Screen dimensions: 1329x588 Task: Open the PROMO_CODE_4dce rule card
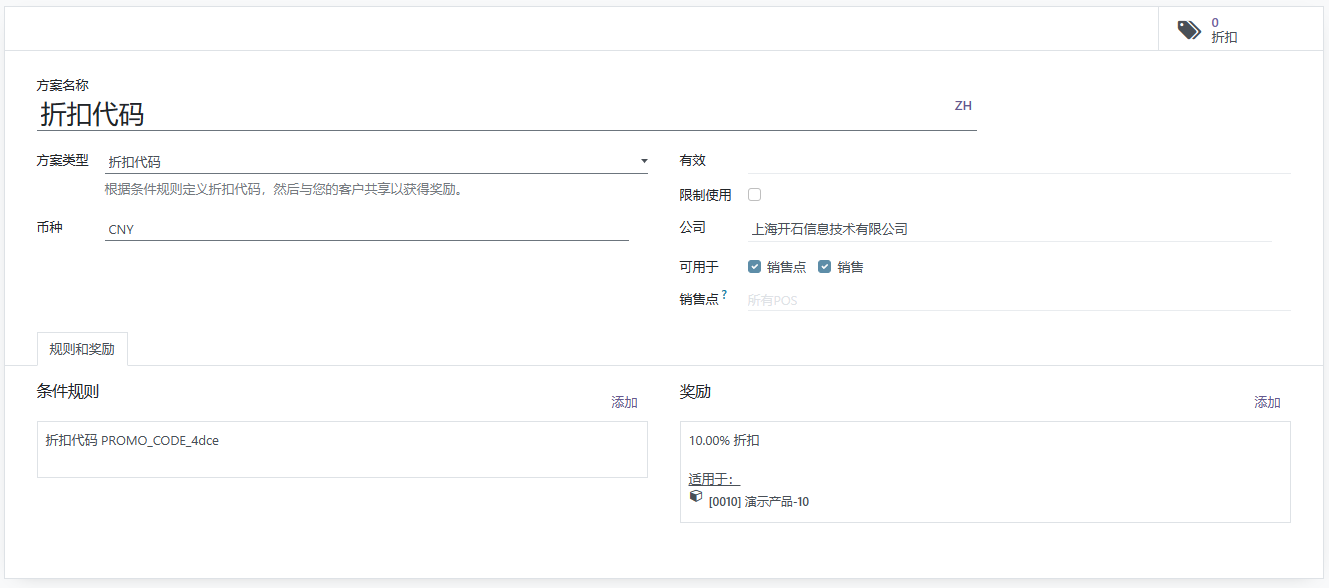click(x=342, y=449)
